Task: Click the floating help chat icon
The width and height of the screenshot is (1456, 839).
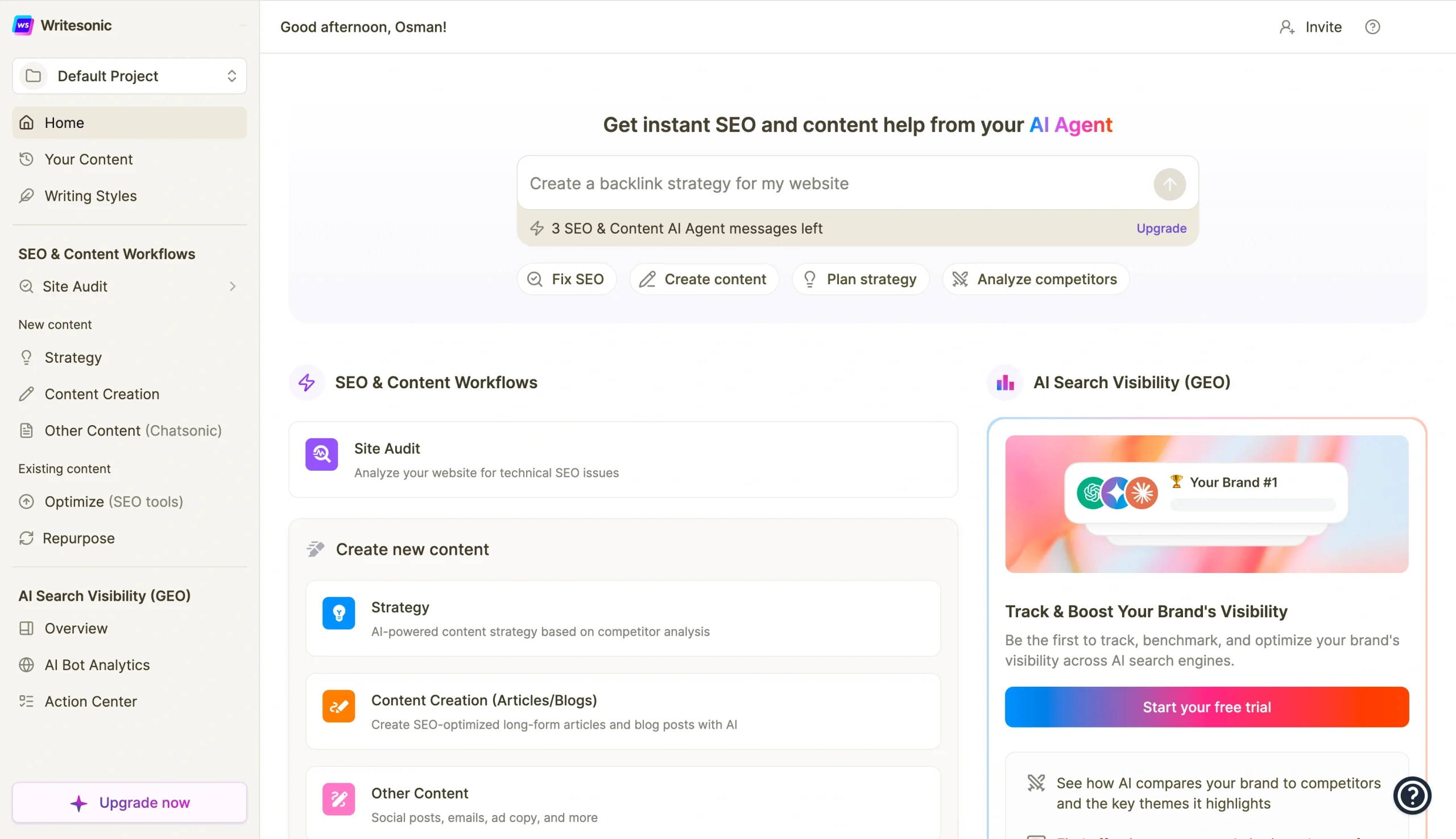Action: pos(1412,796)
